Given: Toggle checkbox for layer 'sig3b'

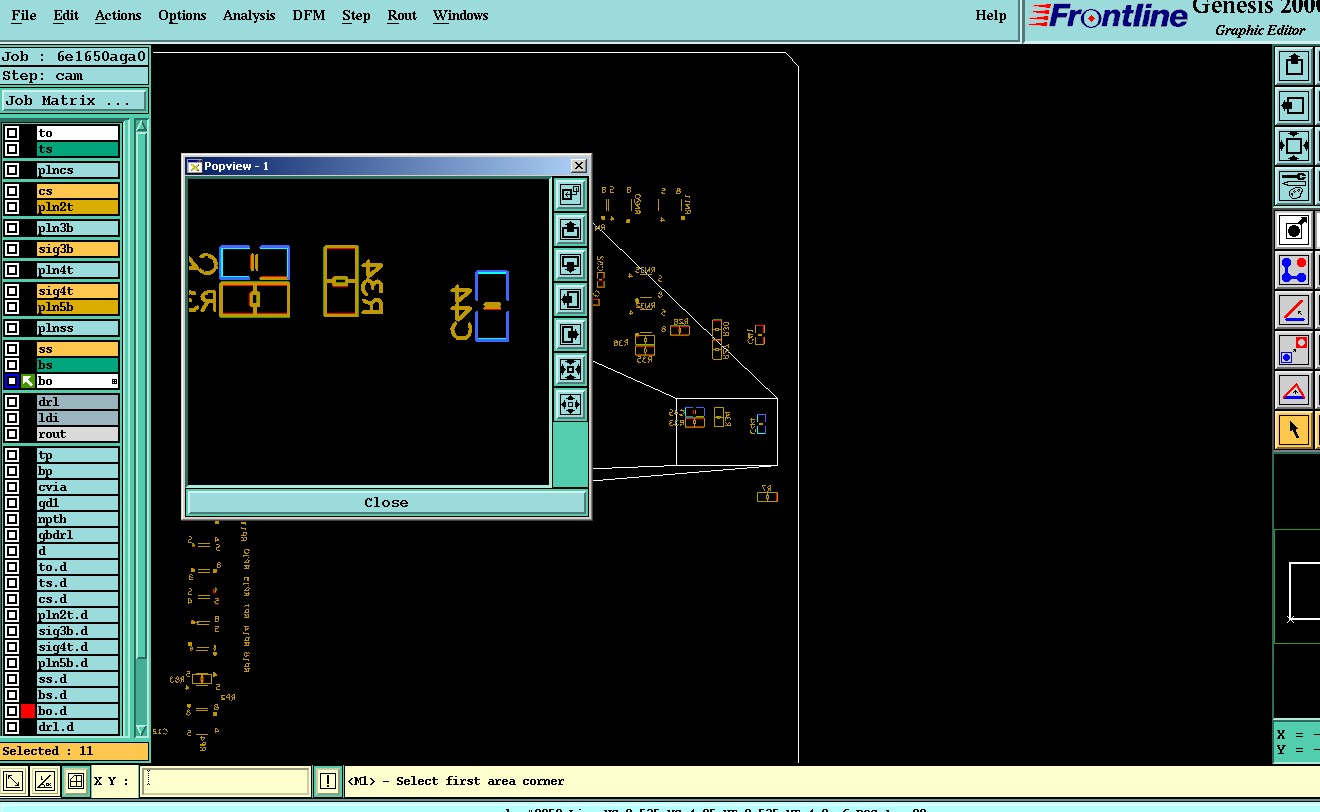Looking at the screenshot, I should (12, 249).
